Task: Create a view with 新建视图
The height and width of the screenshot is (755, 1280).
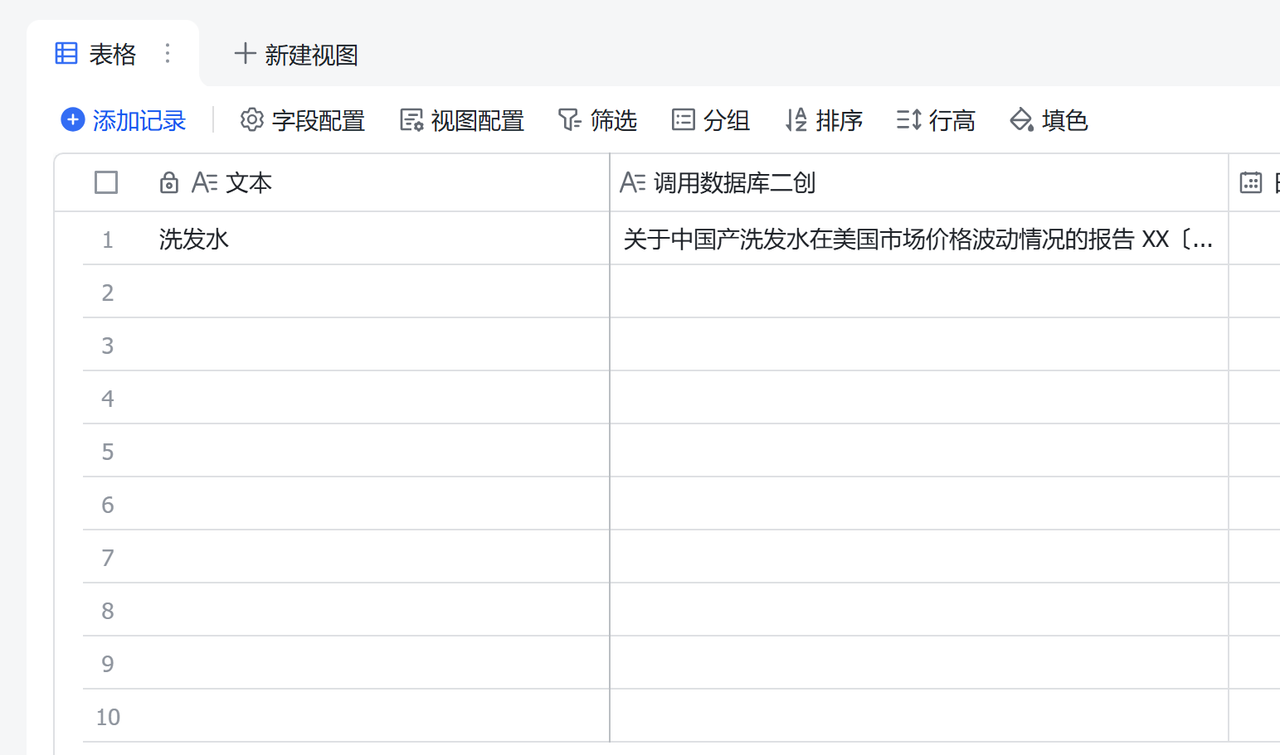Action: [295, 55]
